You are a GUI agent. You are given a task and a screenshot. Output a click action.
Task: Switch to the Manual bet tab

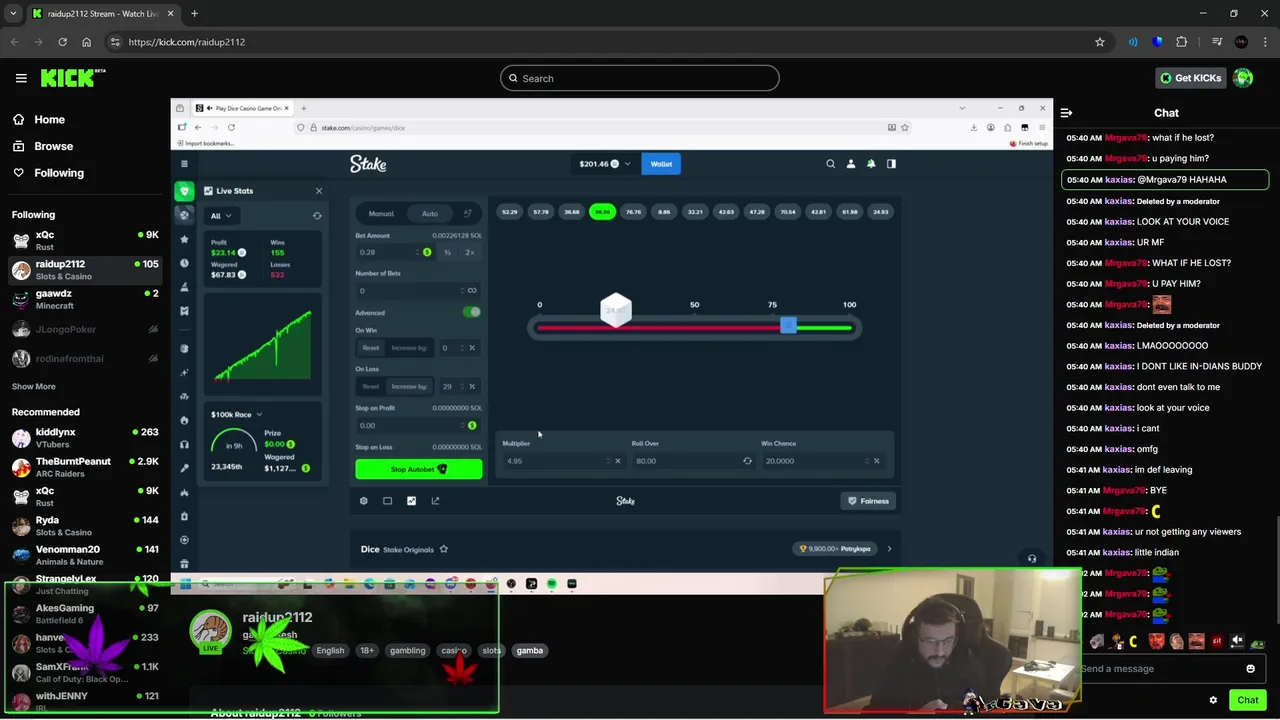click(381, 214)
